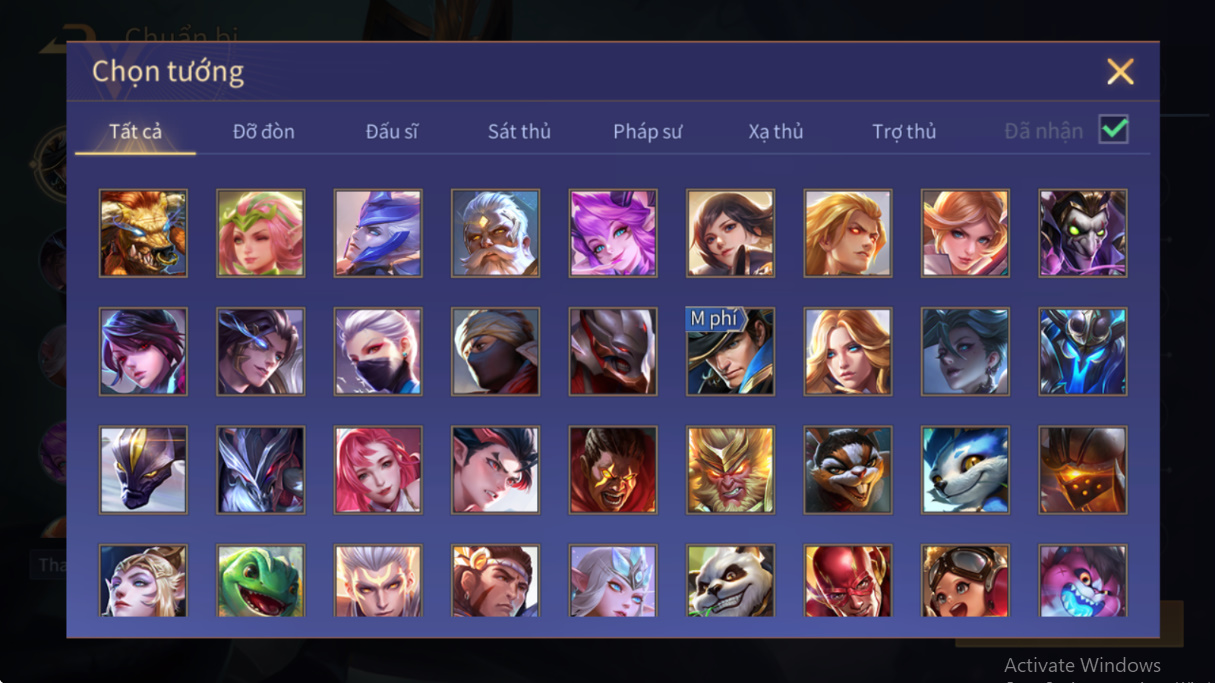The image size is (1215, 683).
Task: Switch to the Trợ thủ tab
Action: click(x=904, y=131)
